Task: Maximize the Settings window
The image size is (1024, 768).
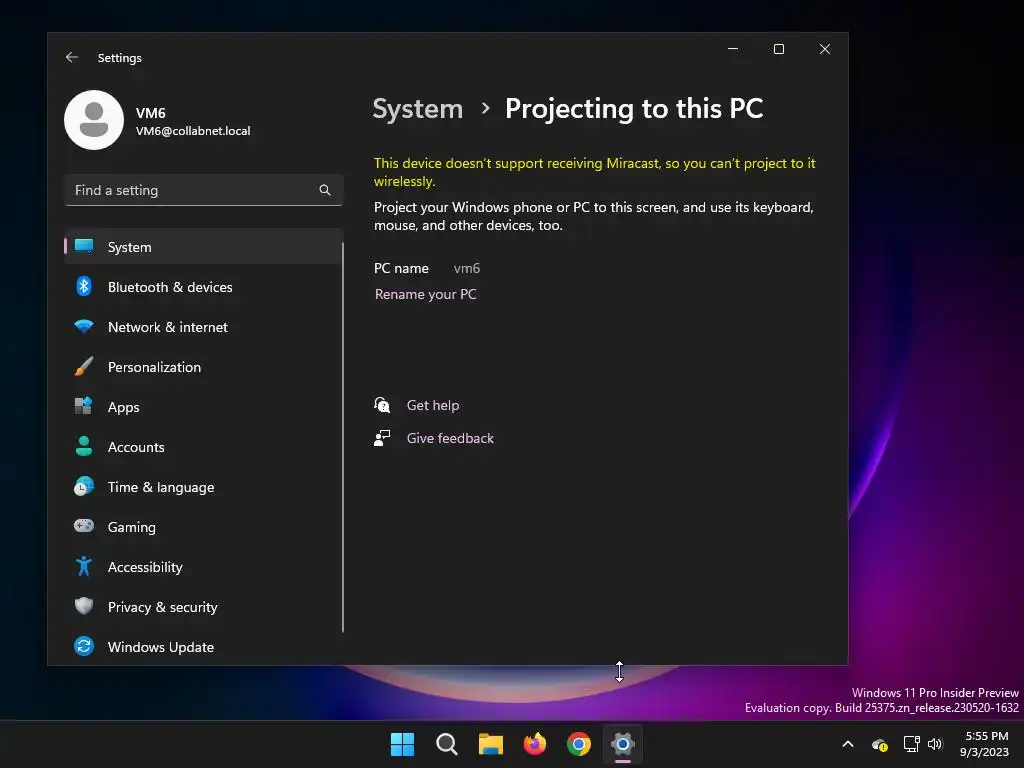Action: (x=778, y=49)
